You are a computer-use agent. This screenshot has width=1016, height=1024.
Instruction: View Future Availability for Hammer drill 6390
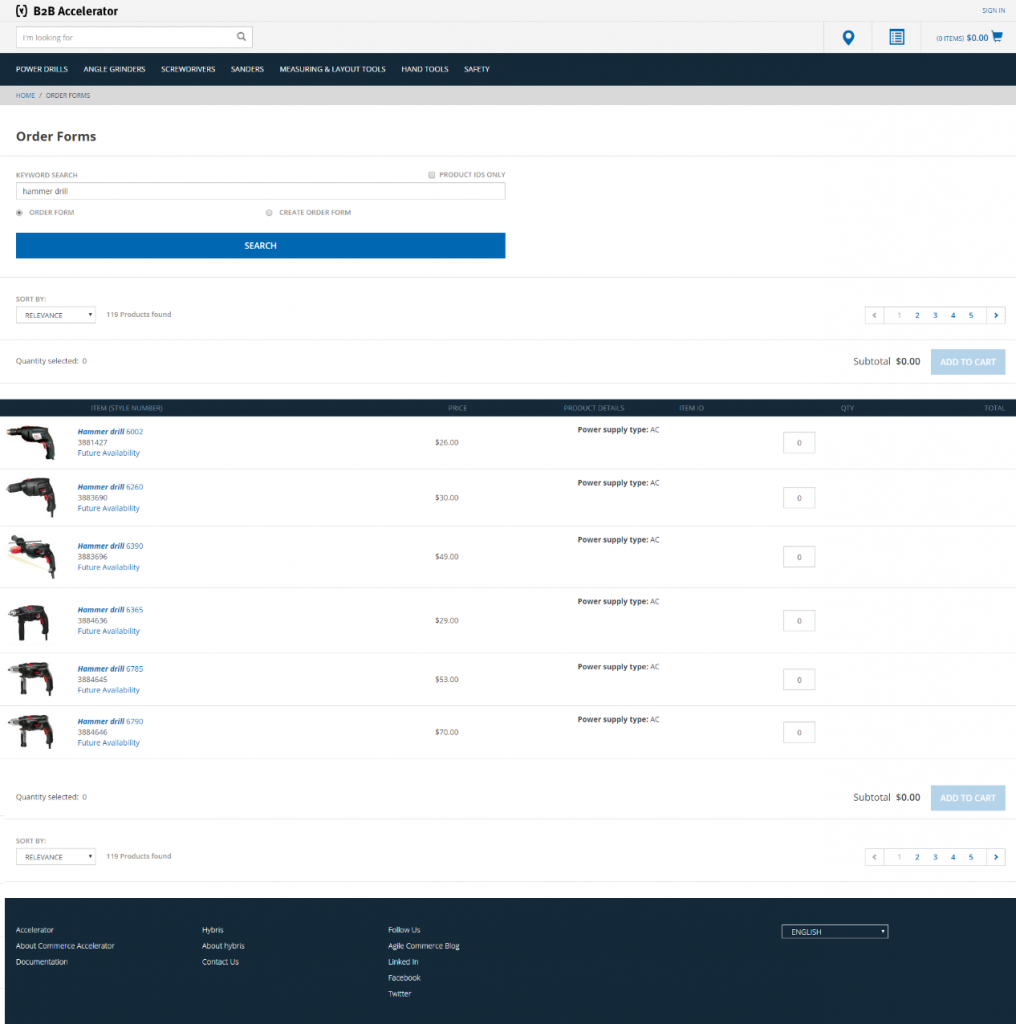coord(108,568)
